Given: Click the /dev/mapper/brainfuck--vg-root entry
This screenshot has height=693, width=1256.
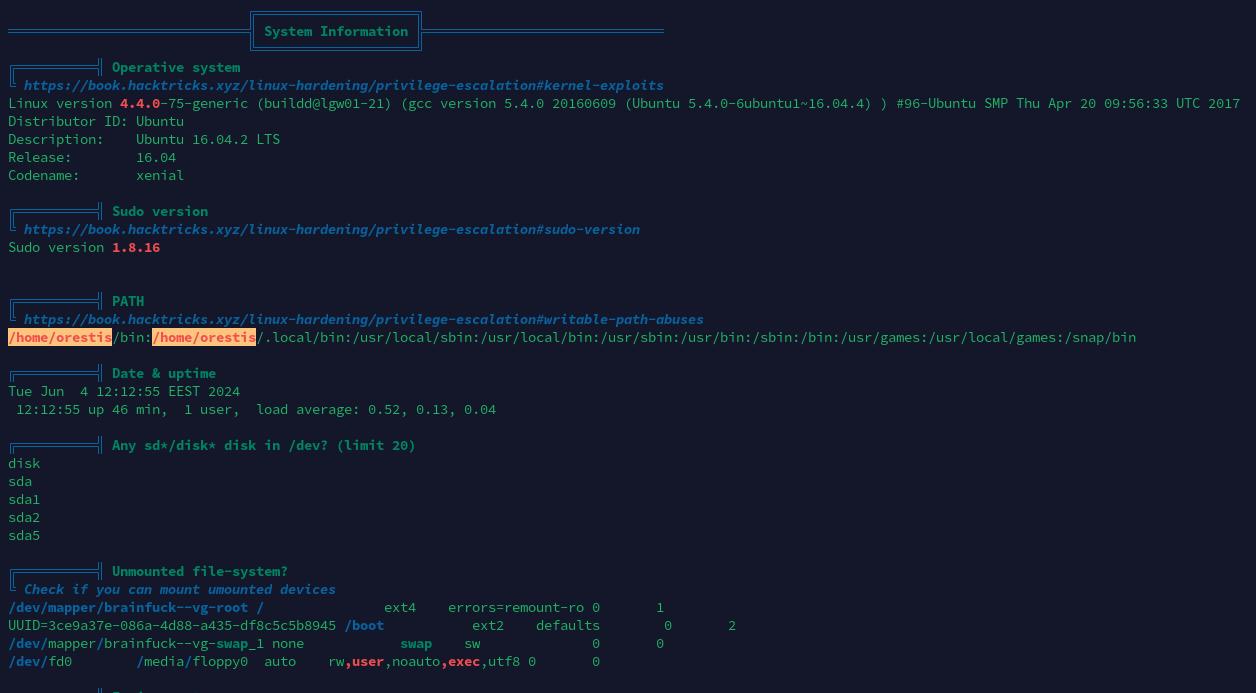Looking at the screenshot, I should 128,607.
